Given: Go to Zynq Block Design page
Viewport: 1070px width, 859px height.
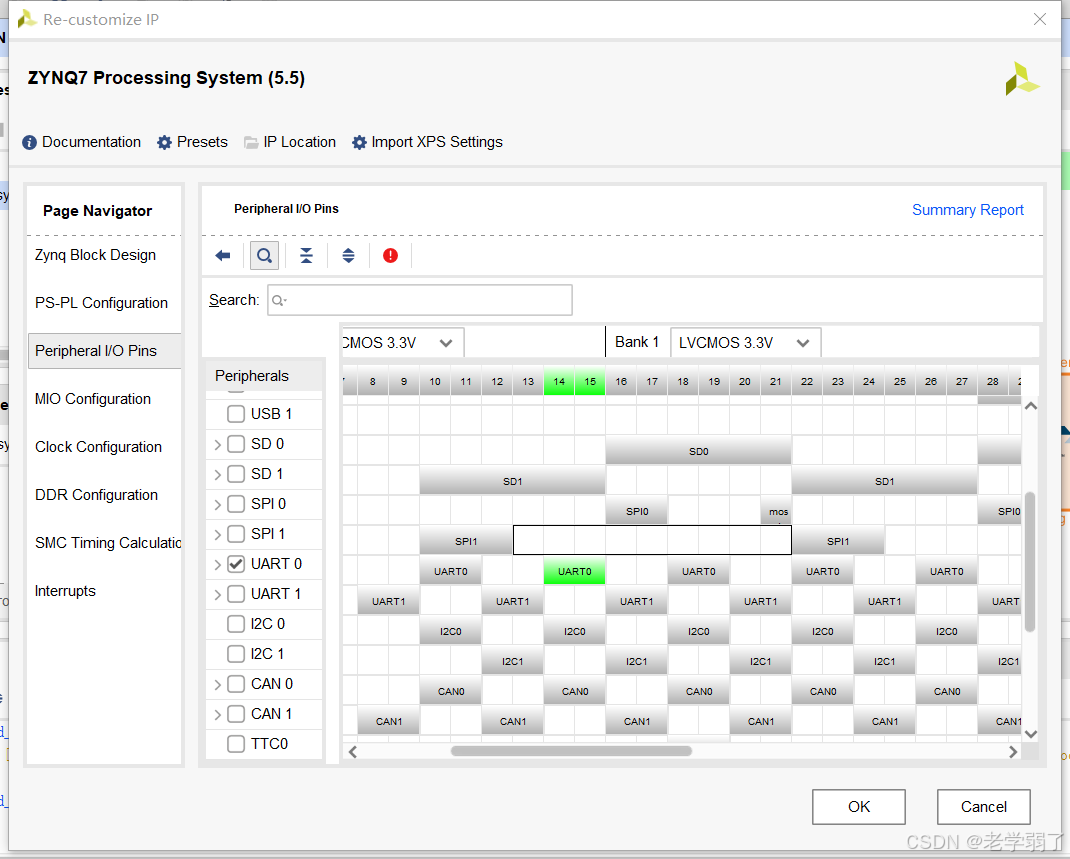Looking at the screenshot, I should pos(96,255).
